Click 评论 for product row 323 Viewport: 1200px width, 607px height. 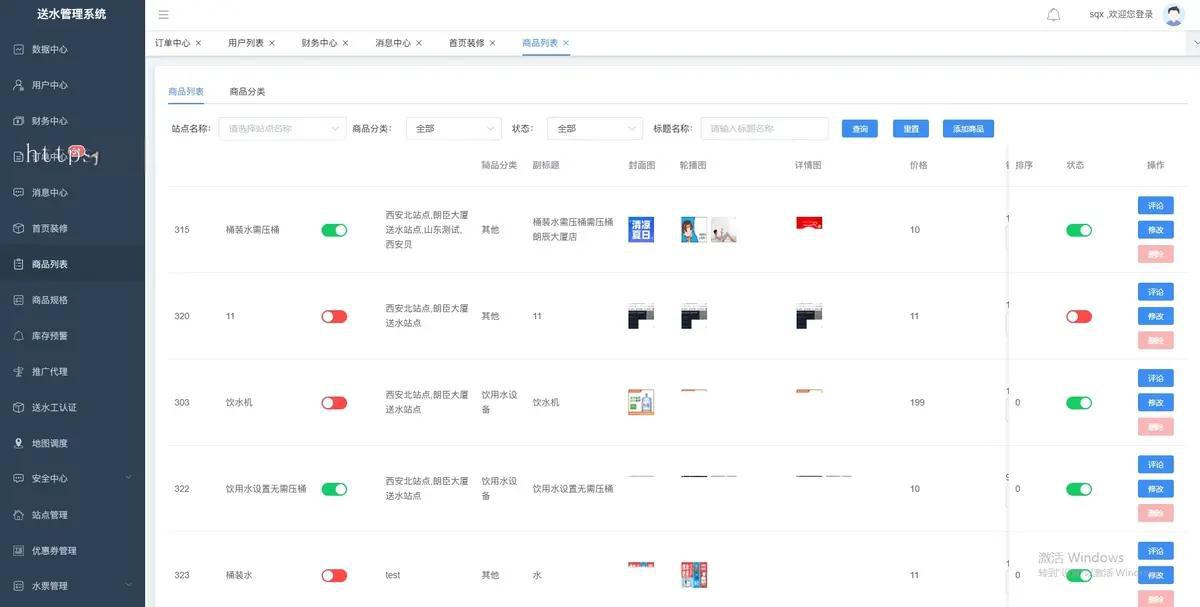click(1155, 551)
